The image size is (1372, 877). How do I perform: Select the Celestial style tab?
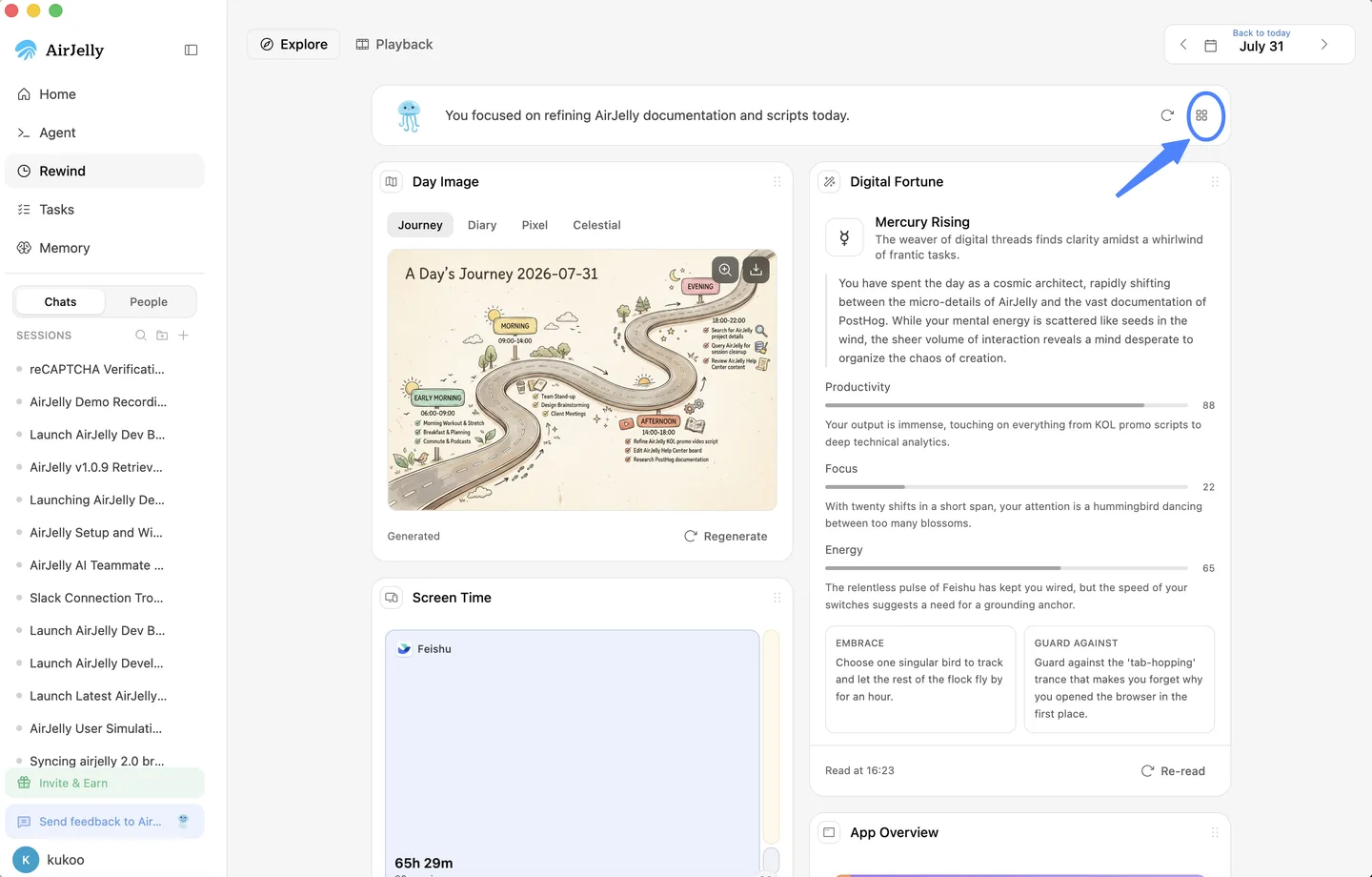click(596, 225)
